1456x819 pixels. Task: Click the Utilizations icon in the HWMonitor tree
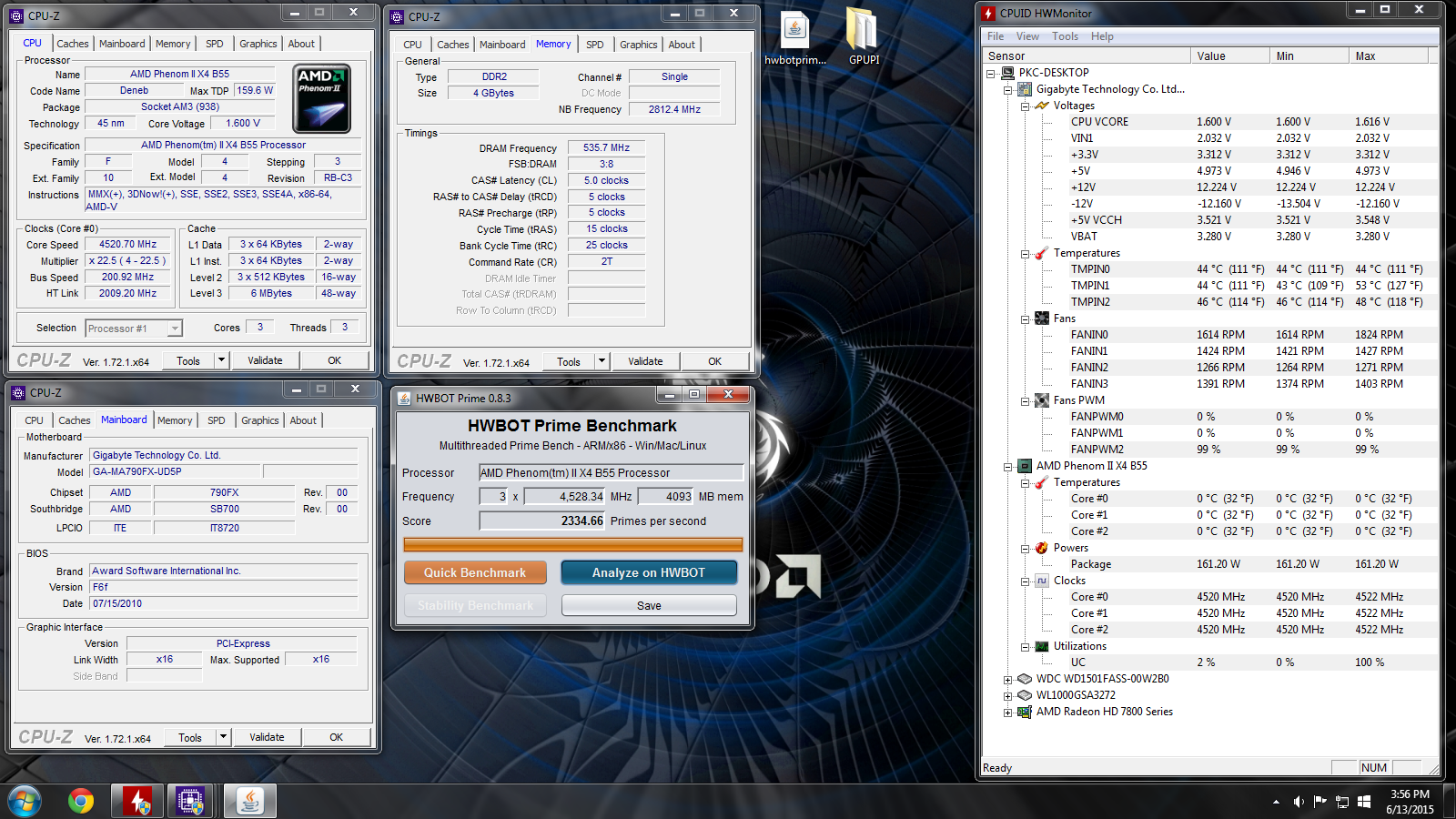1042,646
